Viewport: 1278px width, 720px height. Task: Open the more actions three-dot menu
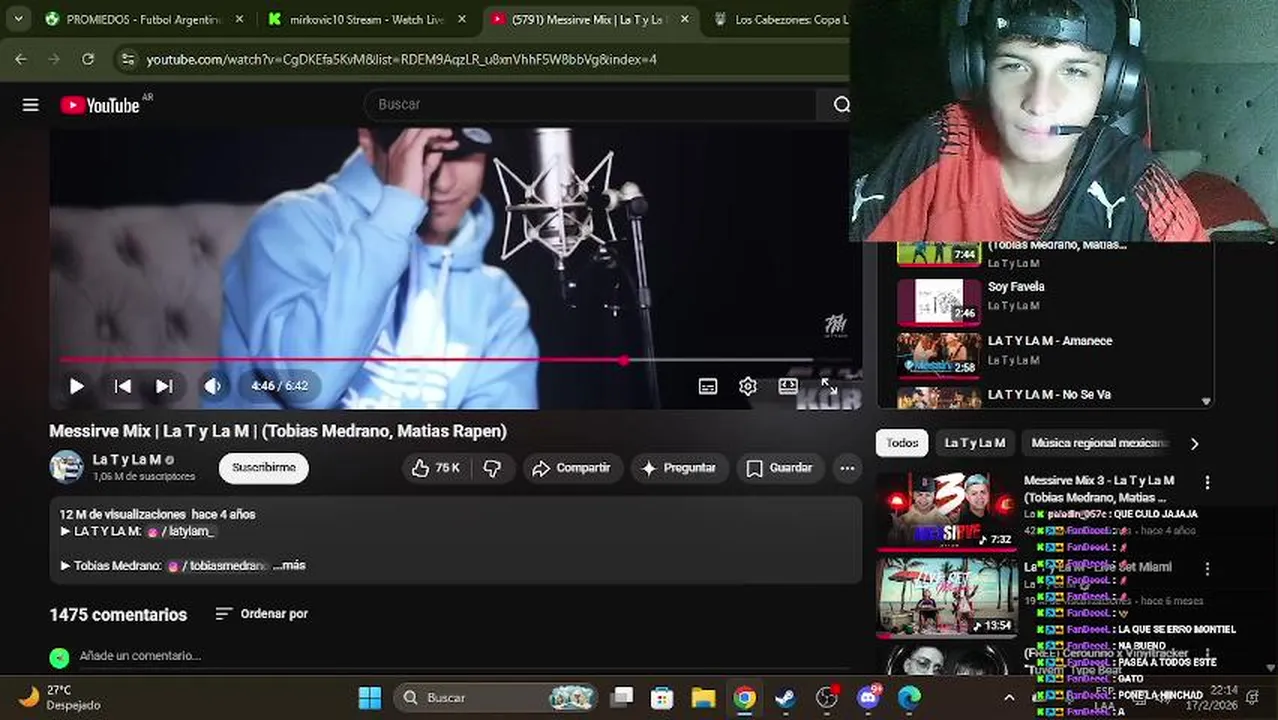point(847,468)
